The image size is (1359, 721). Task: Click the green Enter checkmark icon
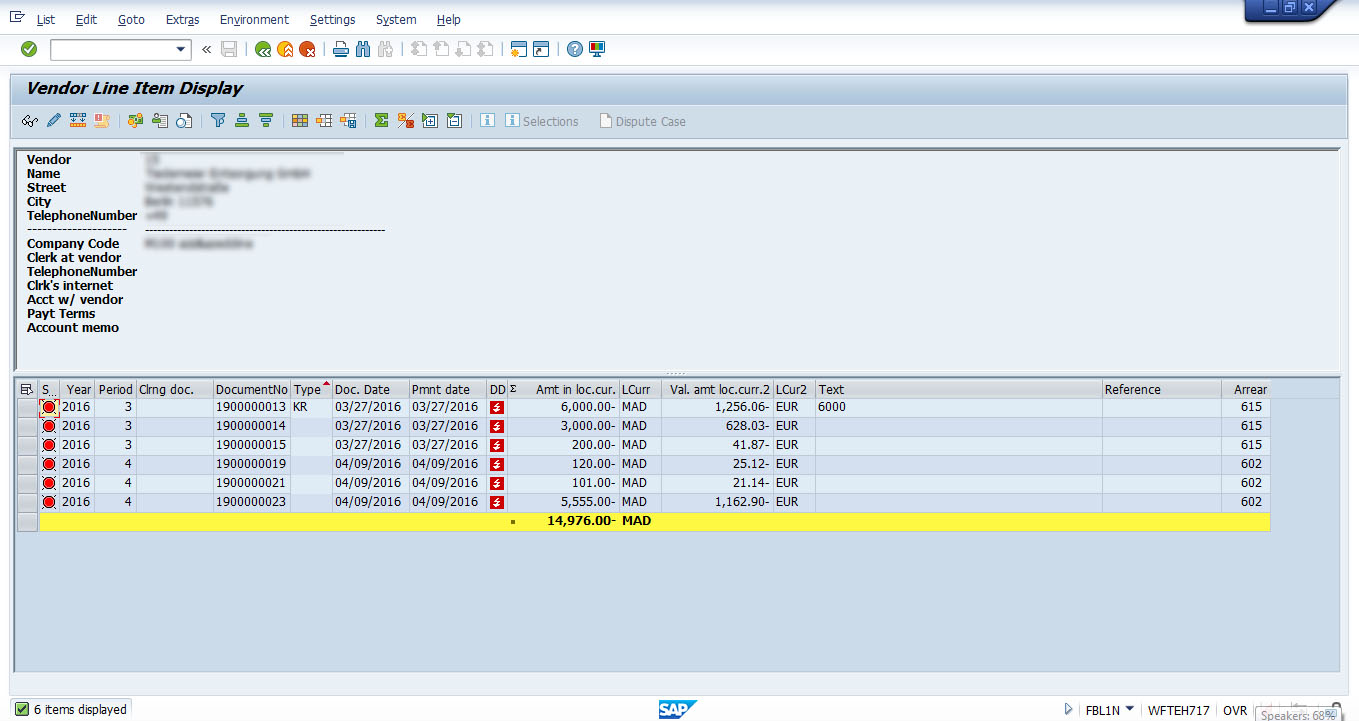(x=29, y=49)
